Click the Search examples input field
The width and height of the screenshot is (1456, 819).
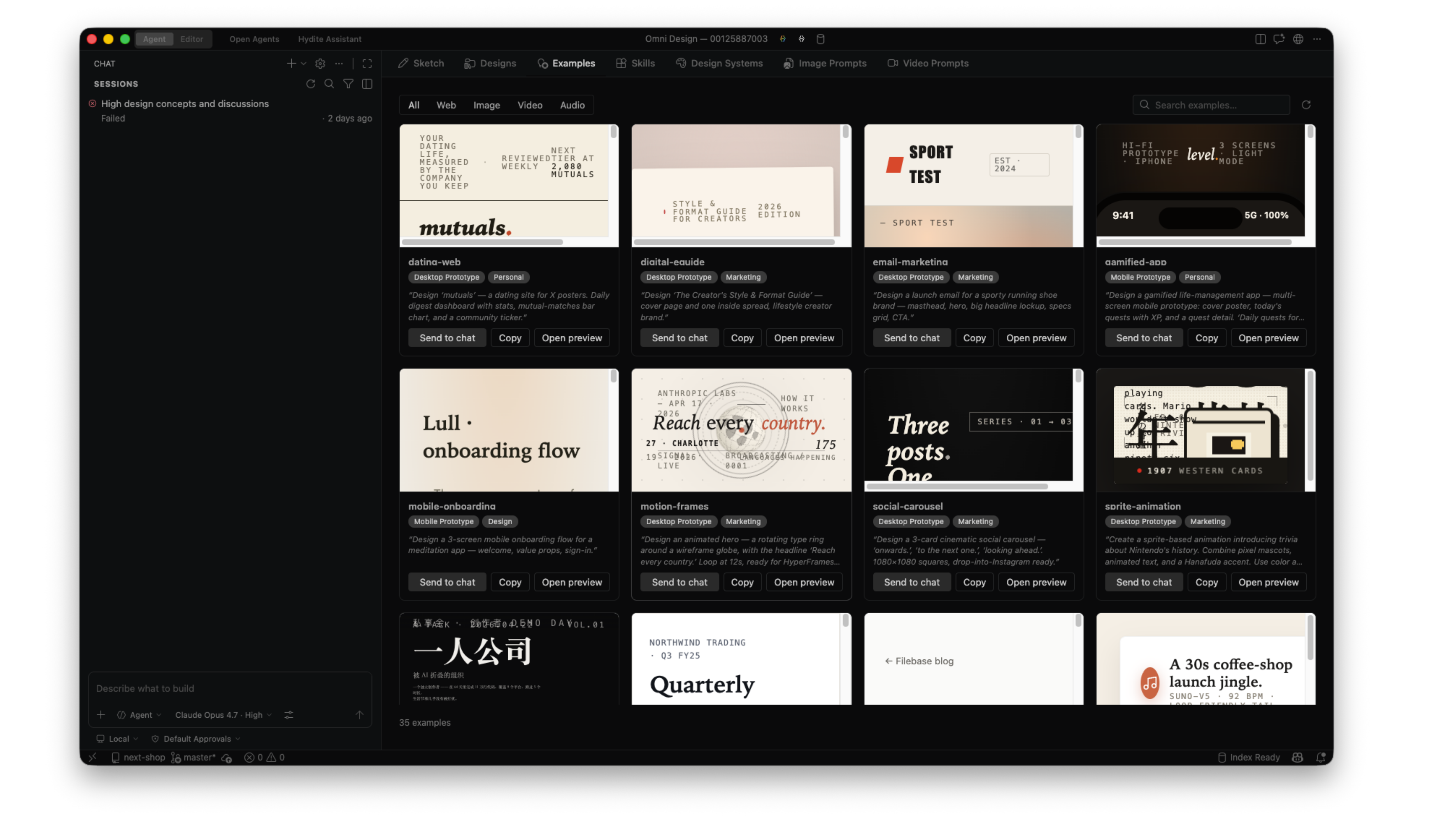[1211, 105]
